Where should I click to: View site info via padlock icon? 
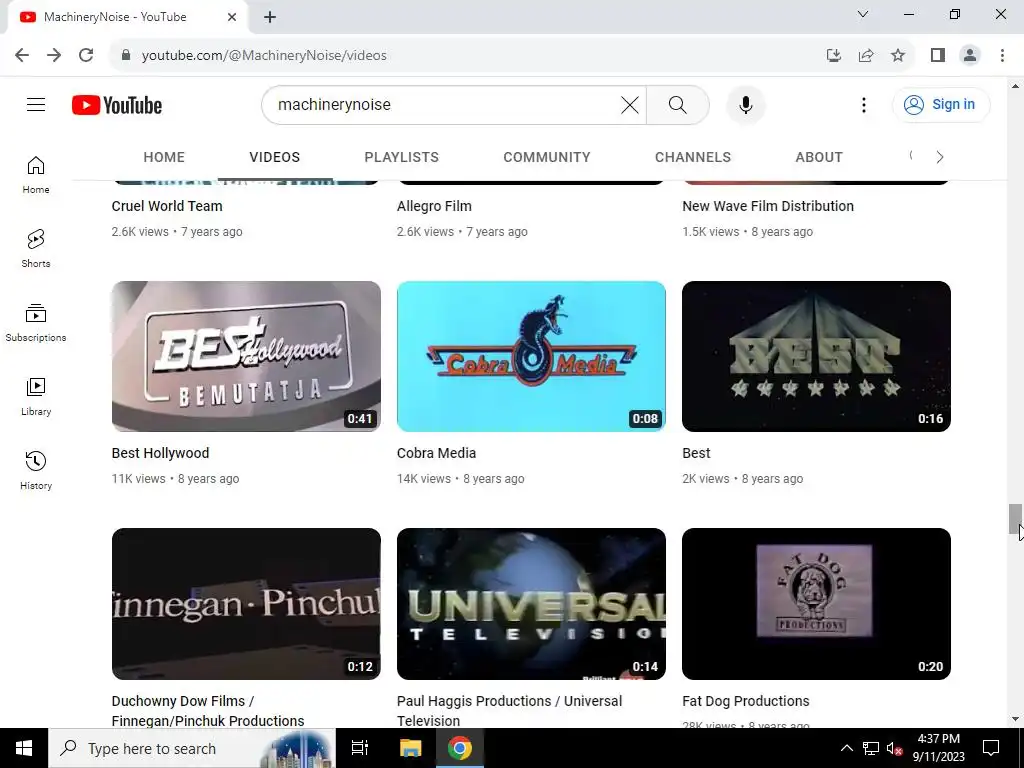[126, 56]
